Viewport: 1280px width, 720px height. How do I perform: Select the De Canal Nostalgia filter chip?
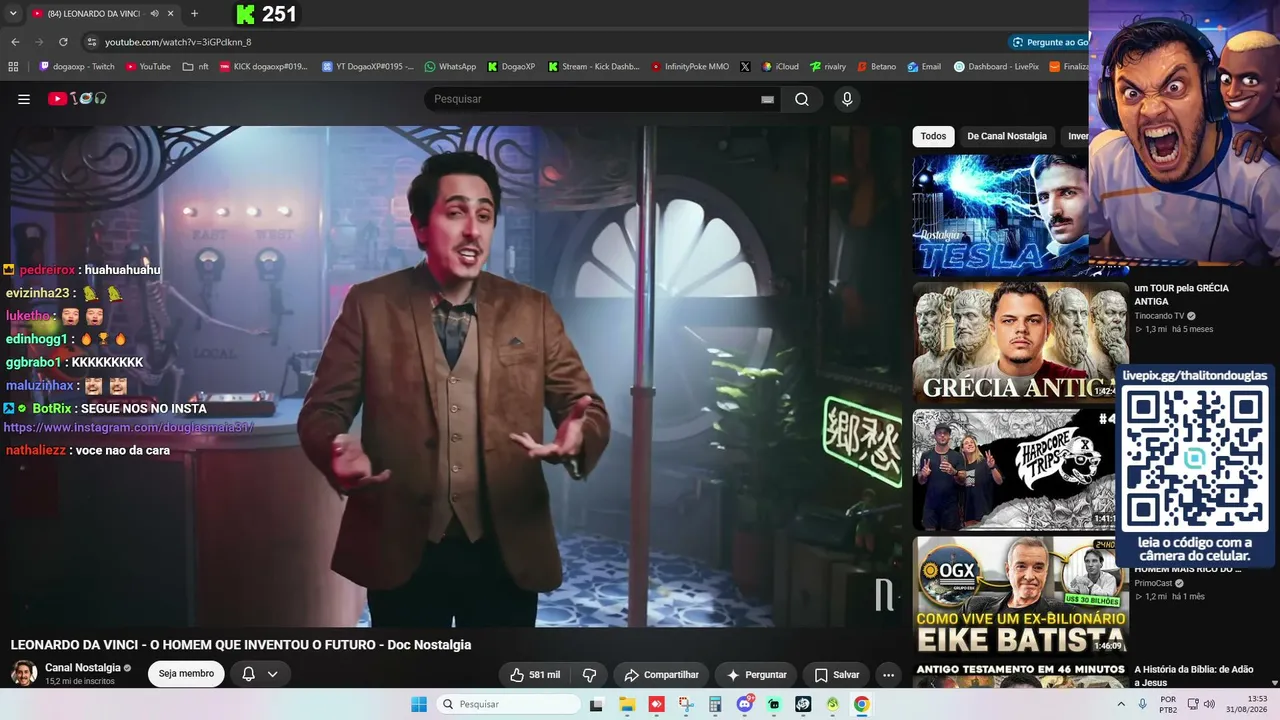click(1007, 136)
